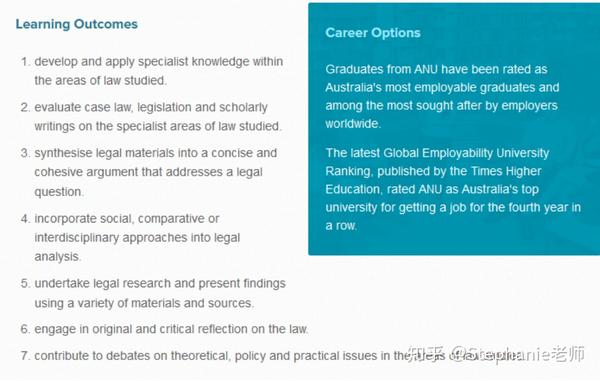Click the Career Options heading
Image resolution: width=600 pixels, height=381 pixels.
373,33
